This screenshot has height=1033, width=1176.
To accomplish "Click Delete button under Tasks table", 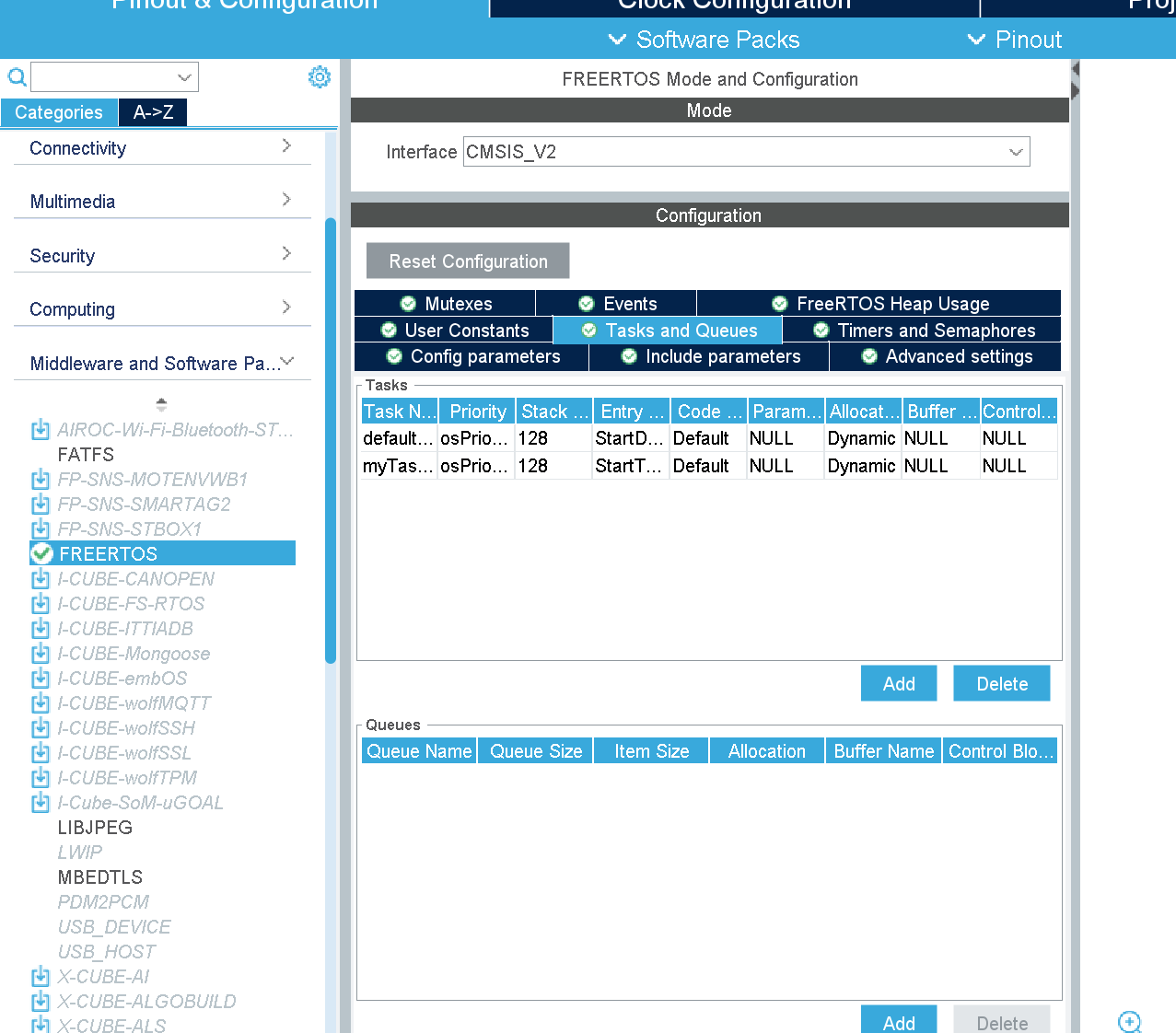I will [x=1002, y=683].
